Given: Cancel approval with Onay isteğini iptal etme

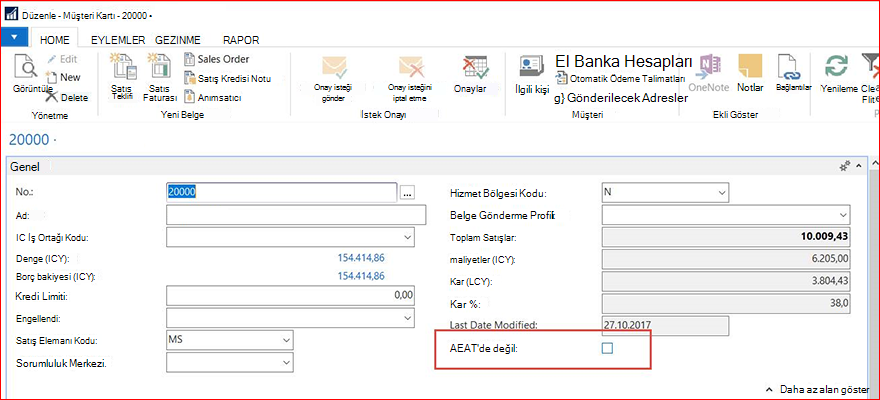Looking at the screenshot, I should coord(411,68).
